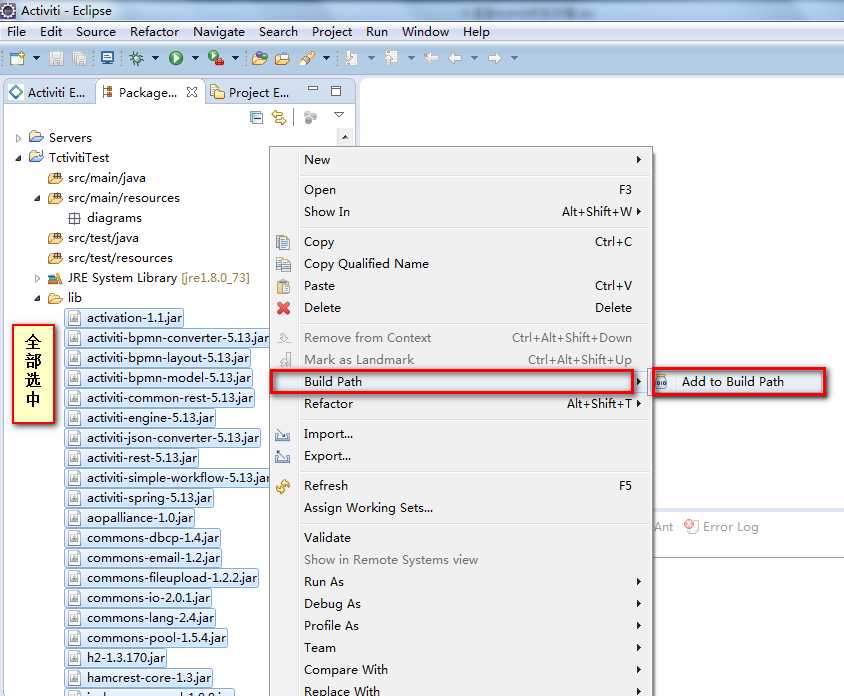844x696 pixels.
Task: Open the Run As submenu
Action: pyautogui.click(x=460, y=582)
